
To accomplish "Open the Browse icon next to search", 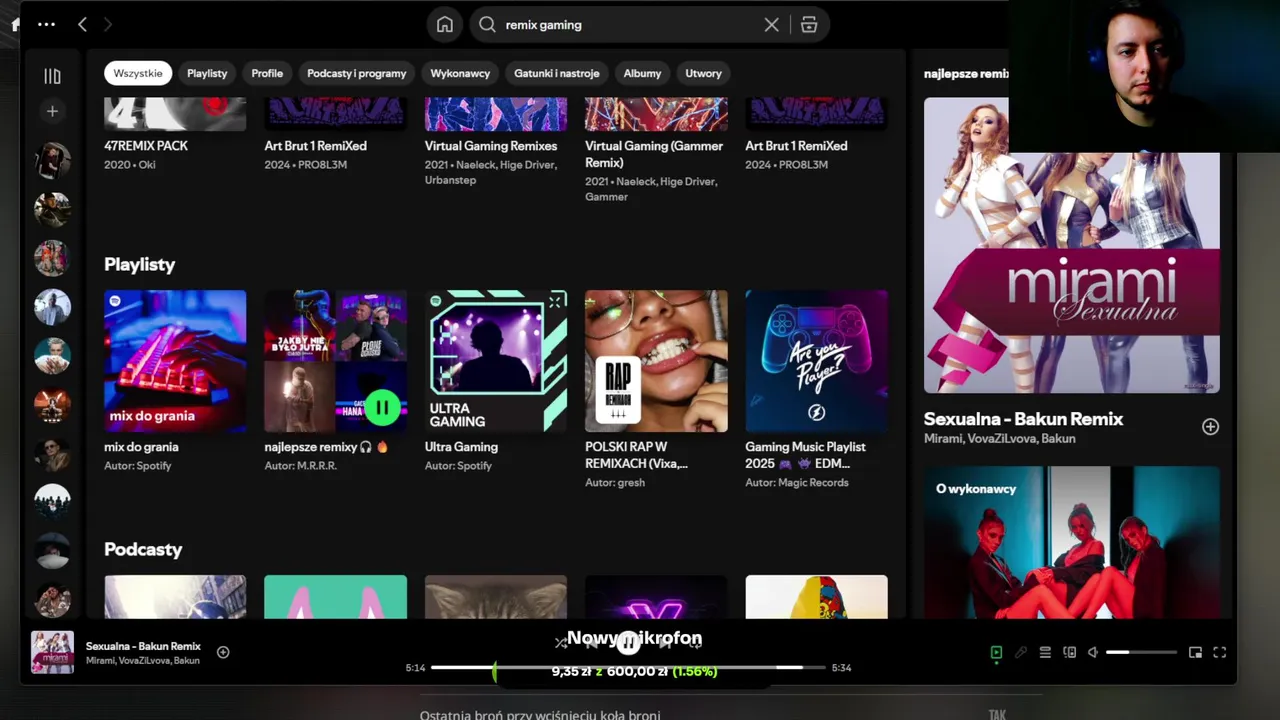I will 809,25.
